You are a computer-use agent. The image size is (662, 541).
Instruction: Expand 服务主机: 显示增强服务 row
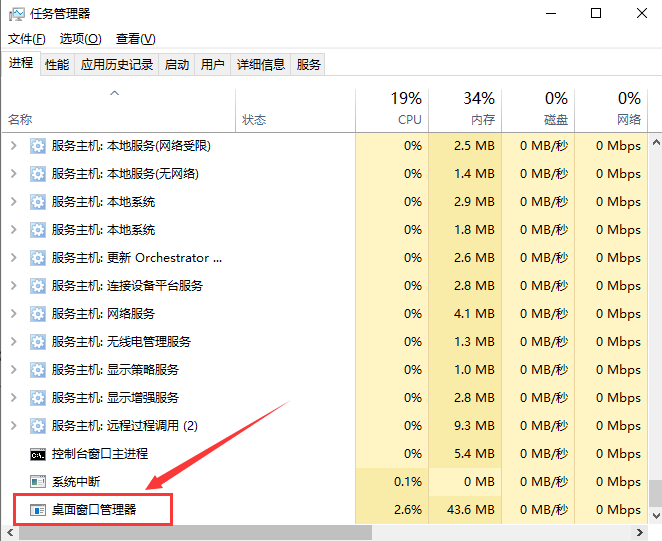click(14, 397)
